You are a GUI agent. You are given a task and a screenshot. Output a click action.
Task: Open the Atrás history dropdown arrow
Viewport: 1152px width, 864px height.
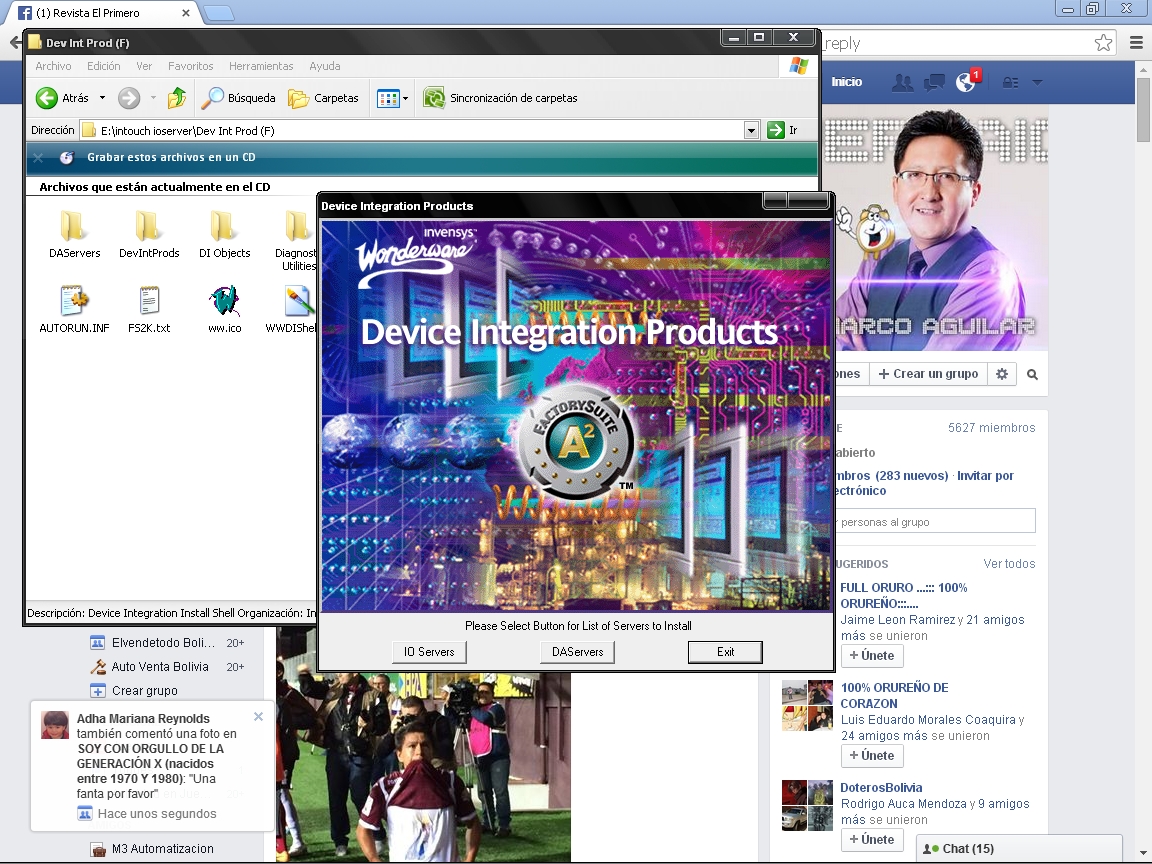[x=102, y=98]
